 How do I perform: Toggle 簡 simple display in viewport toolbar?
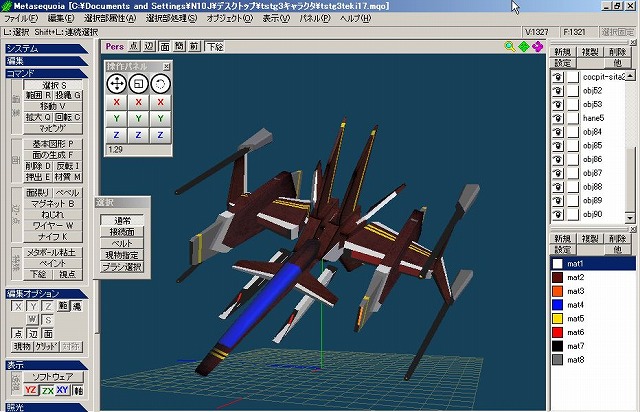pos(179,47)
